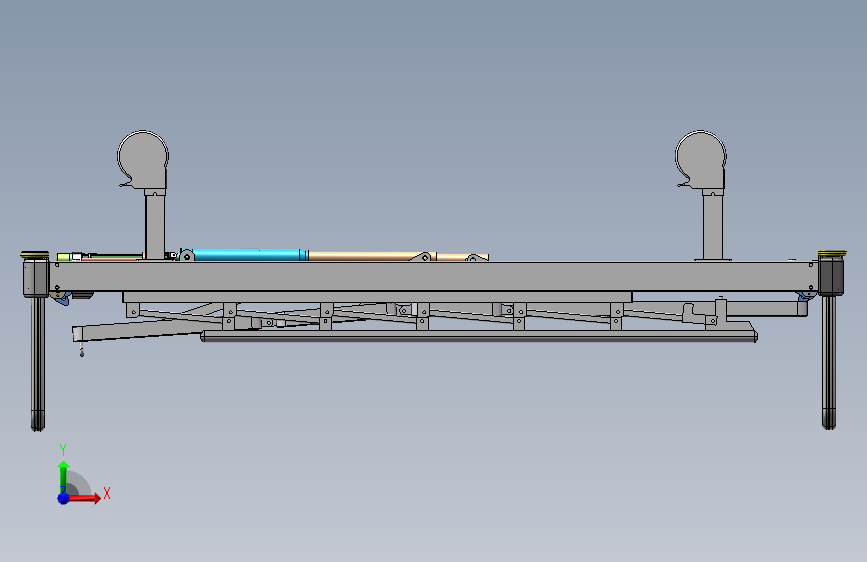The image size is (867, 562).
Task: Select the left vertical support post
Action: [155, 225]
